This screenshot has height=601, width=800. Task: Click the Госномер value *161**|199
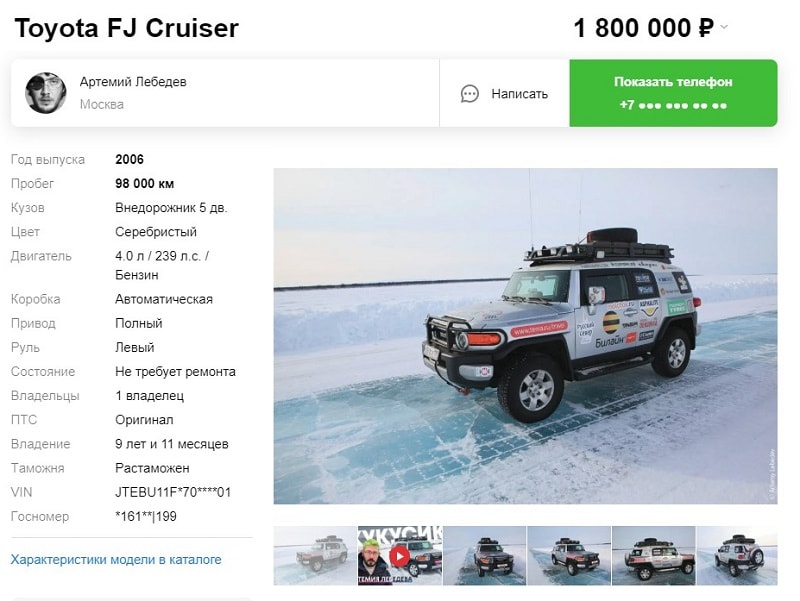coord(146,516)
